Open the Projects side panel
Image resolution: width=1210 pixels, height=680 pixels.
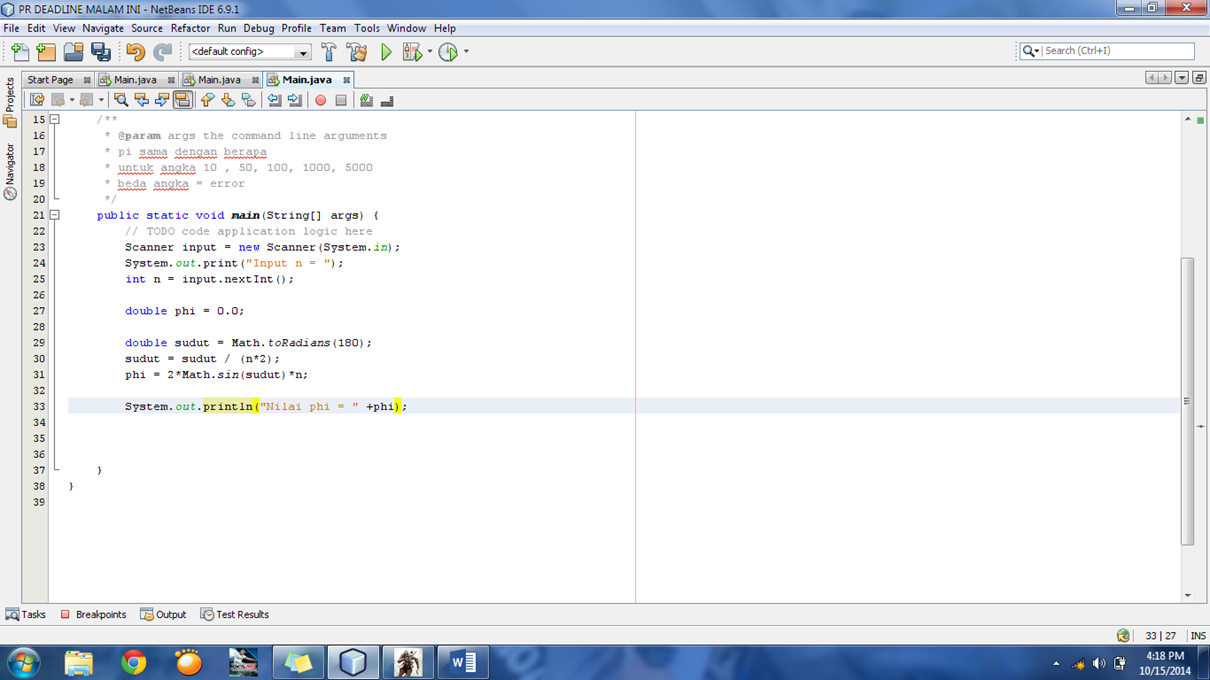(10, 102)
